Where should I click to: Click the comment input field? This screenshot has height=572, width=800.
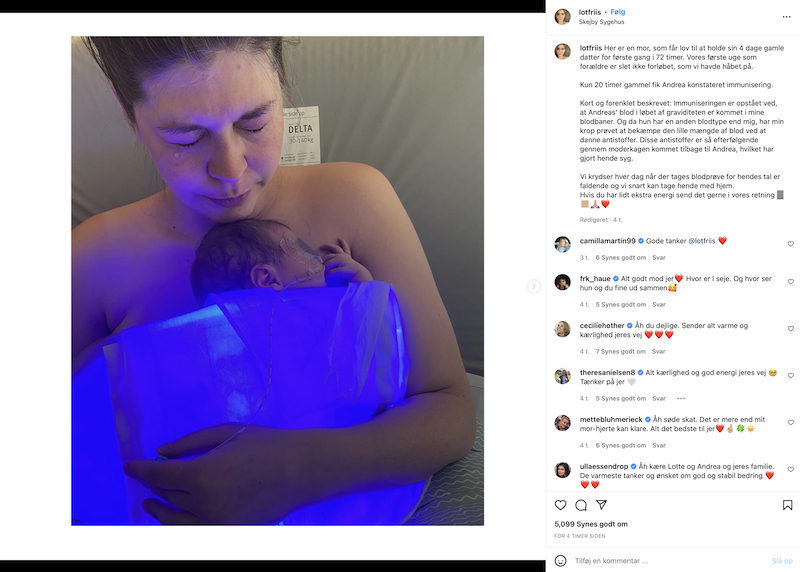pos(668,561)
